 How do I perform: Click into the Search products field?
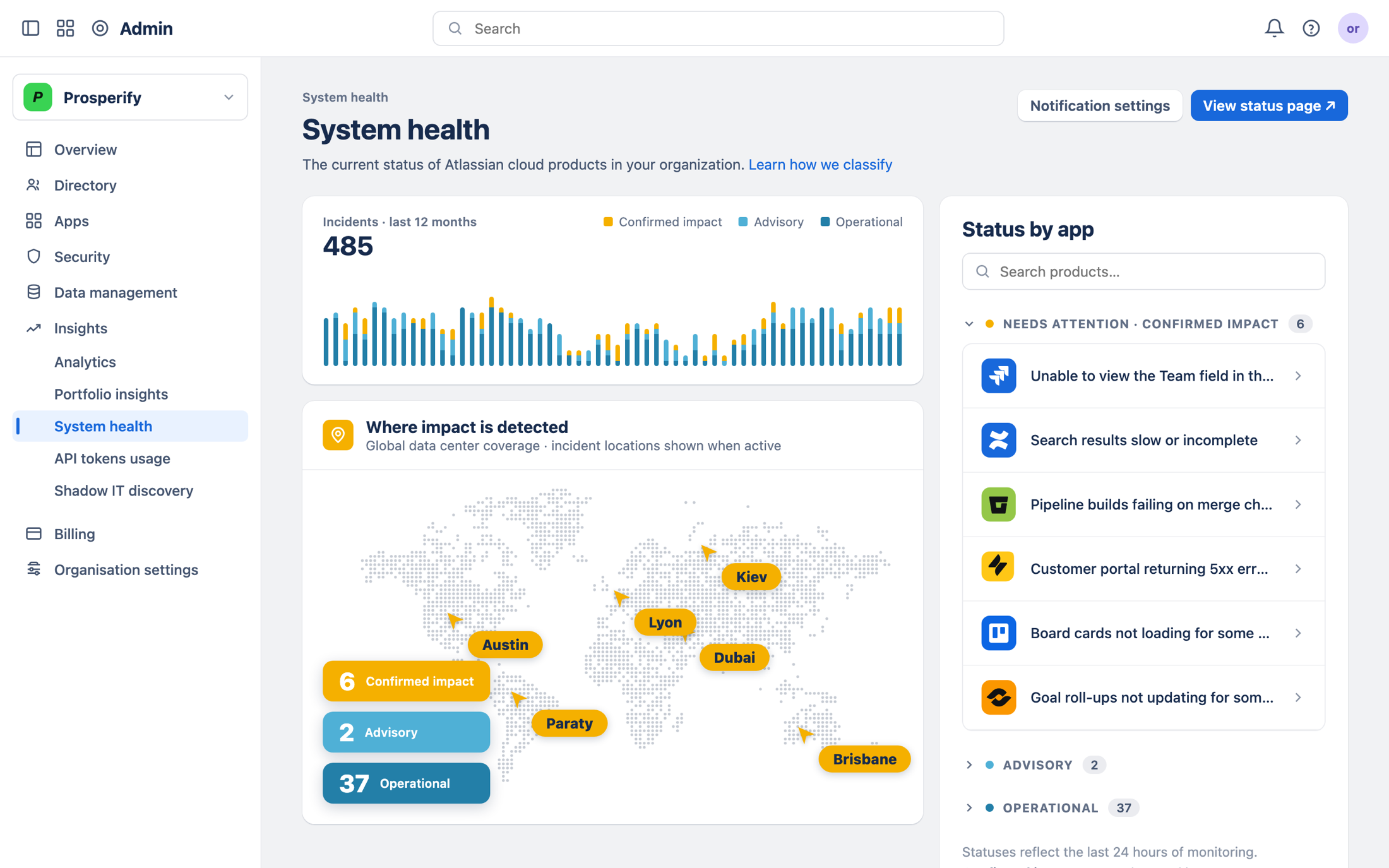pos(1143,271)
